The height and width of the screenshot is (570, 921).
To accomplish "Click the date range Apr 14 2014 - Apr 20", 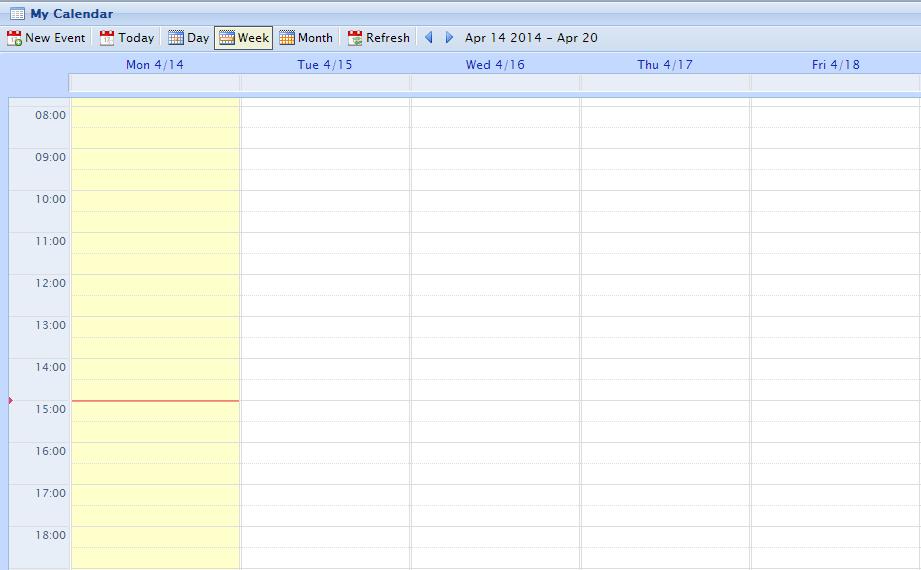I will click(x=531, y=38).
